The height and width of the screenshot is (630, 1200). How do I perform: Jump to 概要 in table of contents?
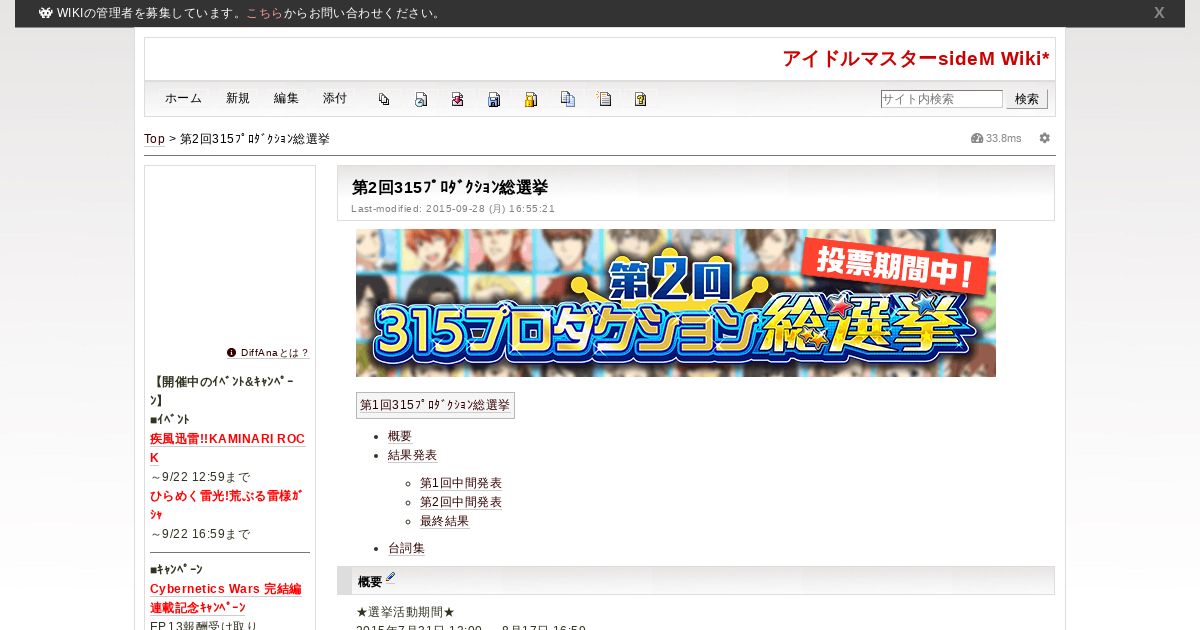coord(400,437)
